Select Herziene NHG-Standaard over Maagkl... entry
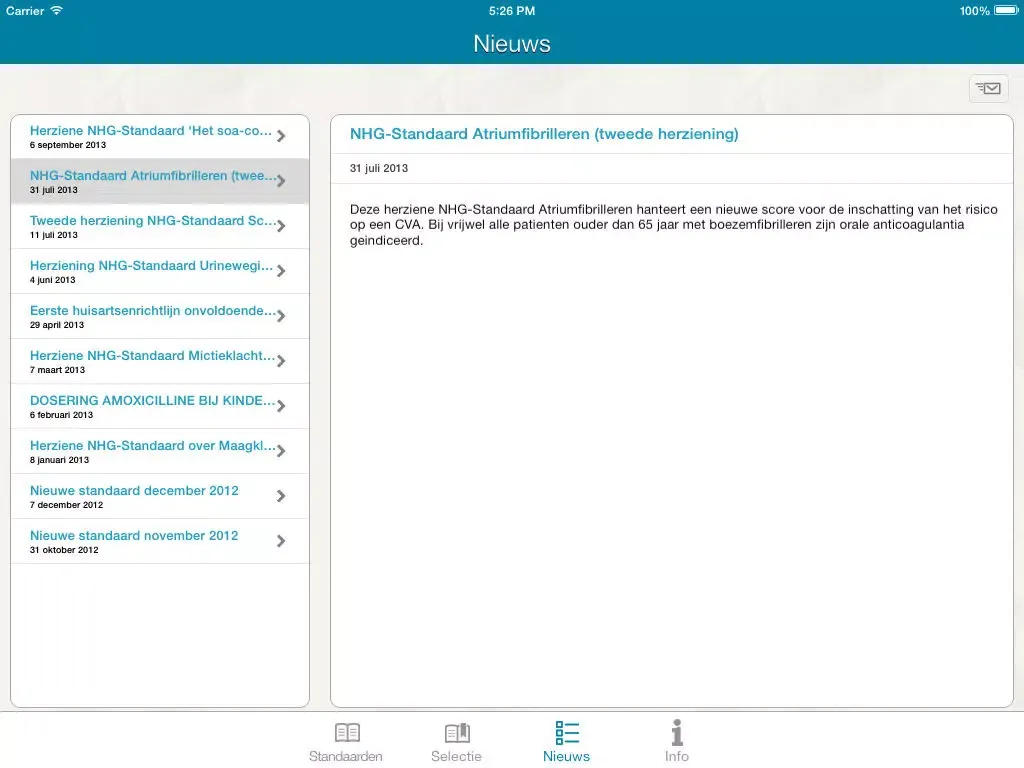1024x768 pixels. coord(150,451)
